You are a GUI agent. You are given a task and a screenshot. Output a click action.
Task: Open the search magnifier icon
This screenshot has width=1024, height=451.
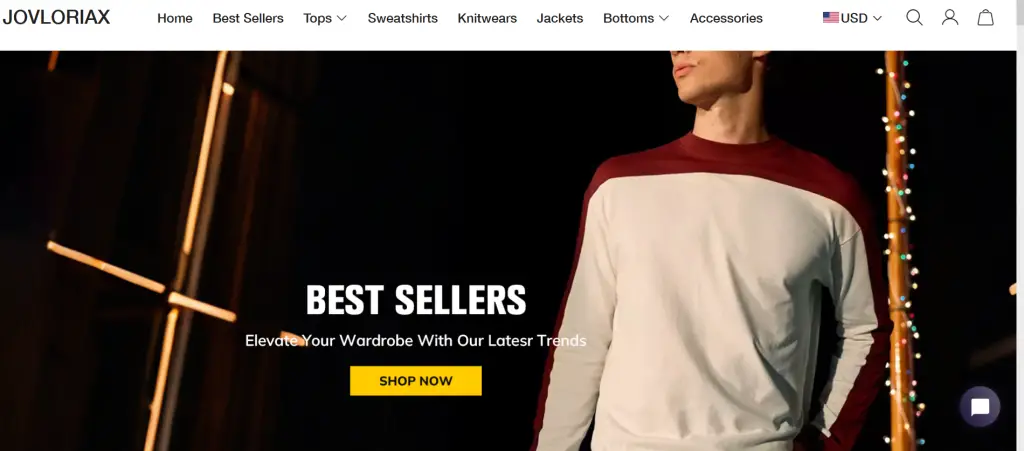coord(914,18)
